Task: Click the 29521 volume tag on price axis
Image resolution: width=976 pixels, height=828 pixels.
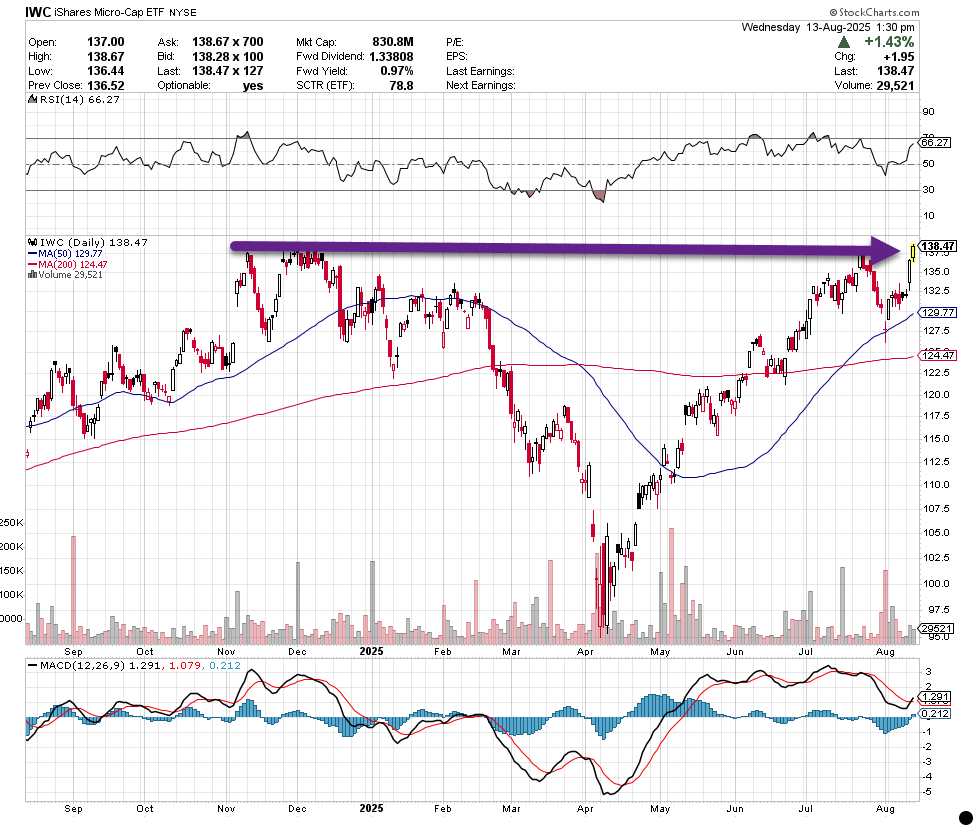Action: (936, 629)
